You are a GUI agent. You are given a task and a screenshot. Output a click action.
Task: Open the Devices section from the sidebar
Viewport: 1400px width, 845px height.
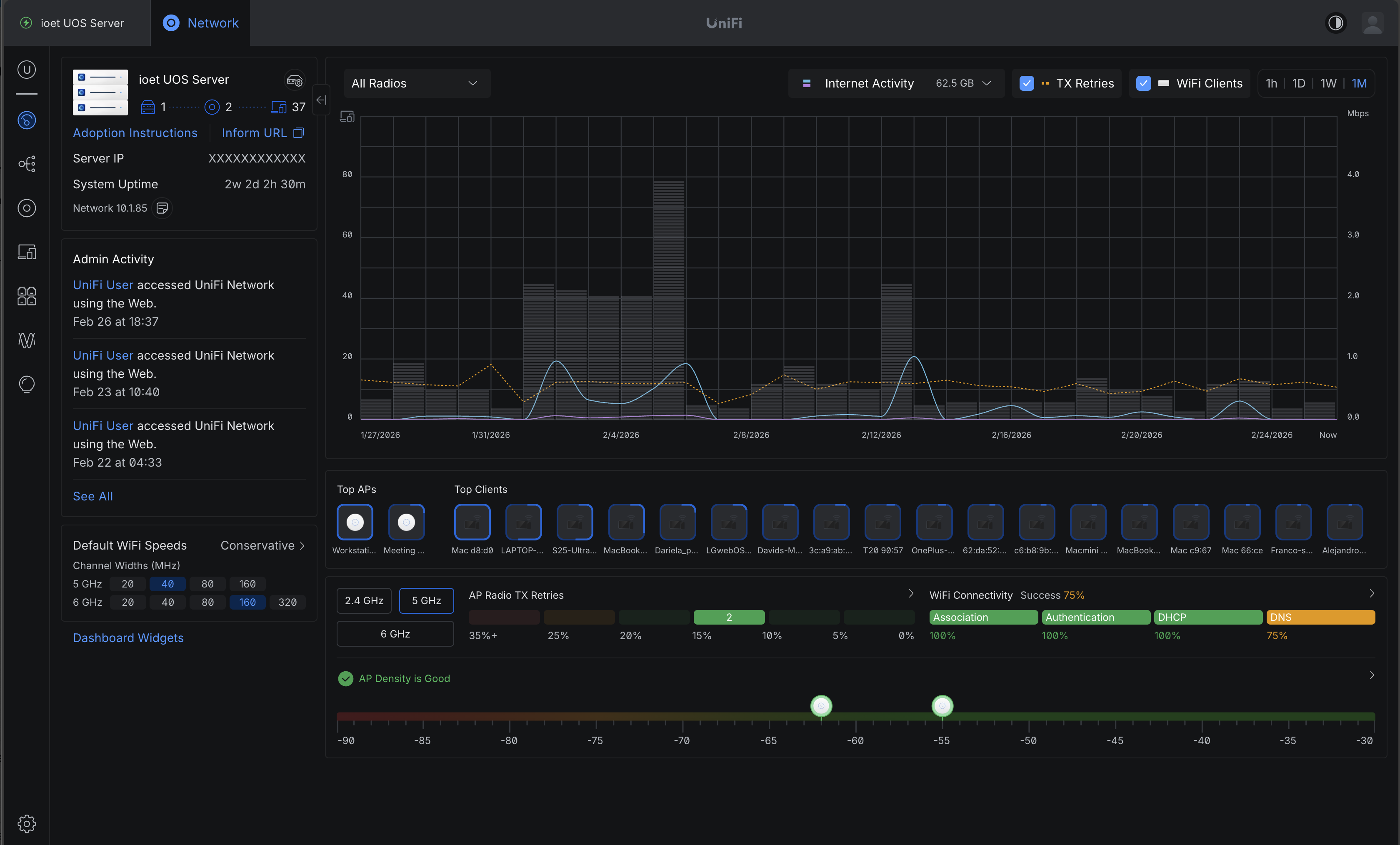pyautogui.click(x=27, y=208)
